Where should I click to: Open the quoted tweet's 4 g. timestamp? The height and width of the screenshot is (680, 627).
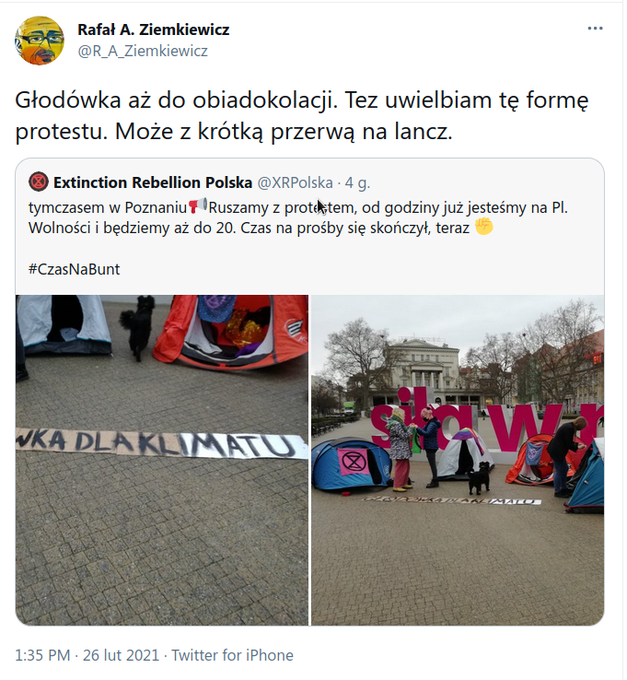pos(358,183)
